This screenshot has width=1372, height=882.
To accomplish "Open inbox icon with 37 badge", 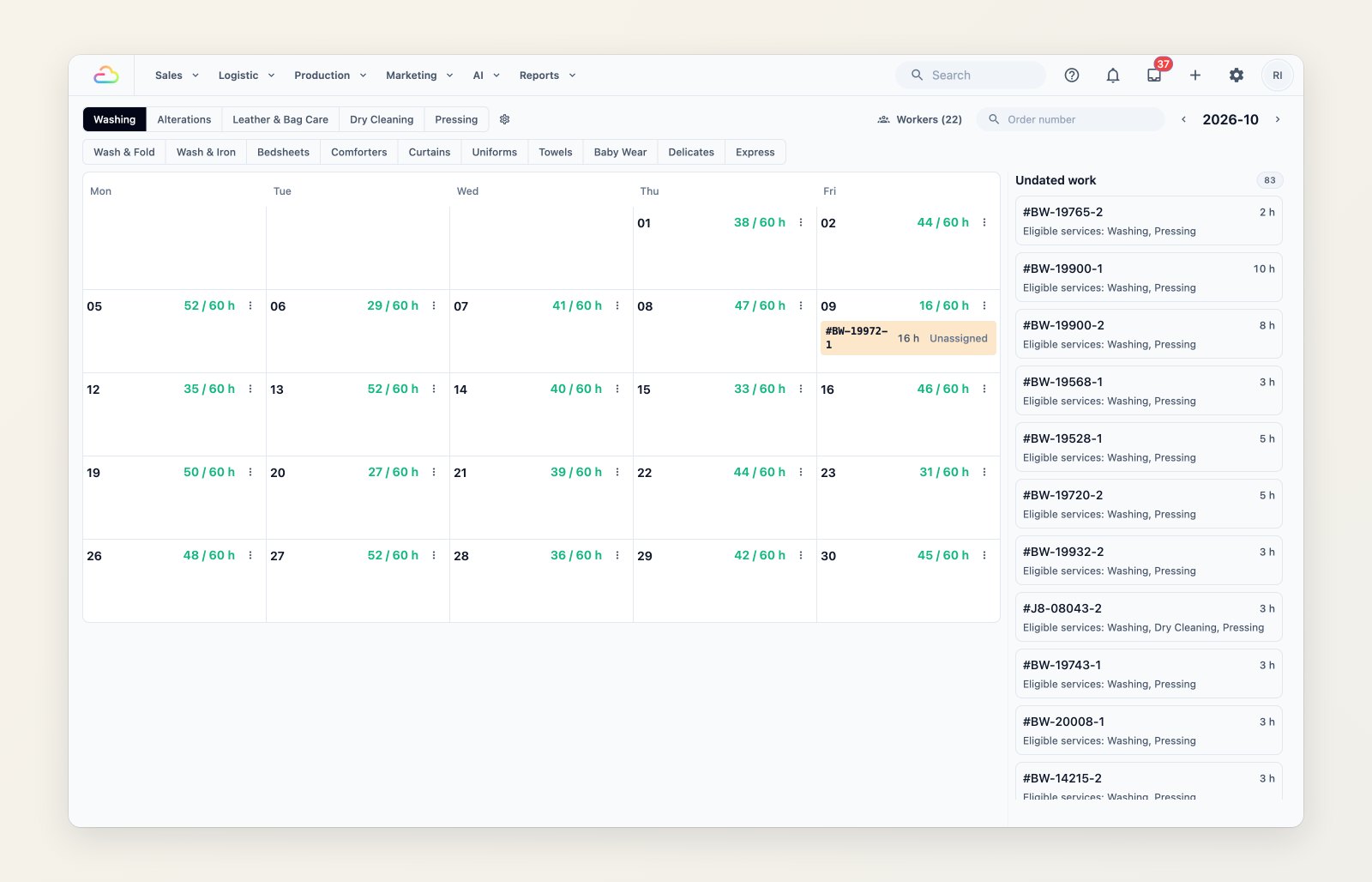I will 1154,76.
